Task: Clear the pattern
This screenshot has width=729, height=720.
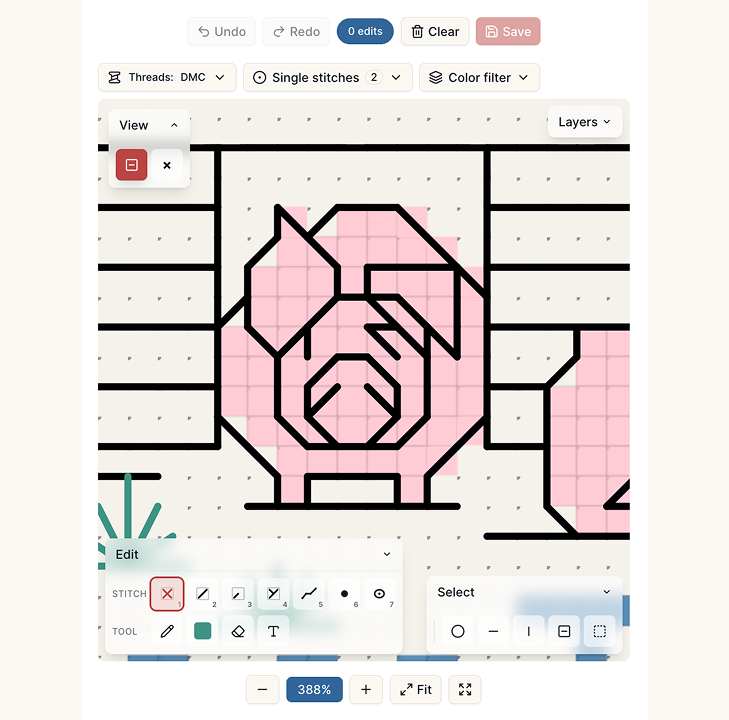Action: click(435, 32)
